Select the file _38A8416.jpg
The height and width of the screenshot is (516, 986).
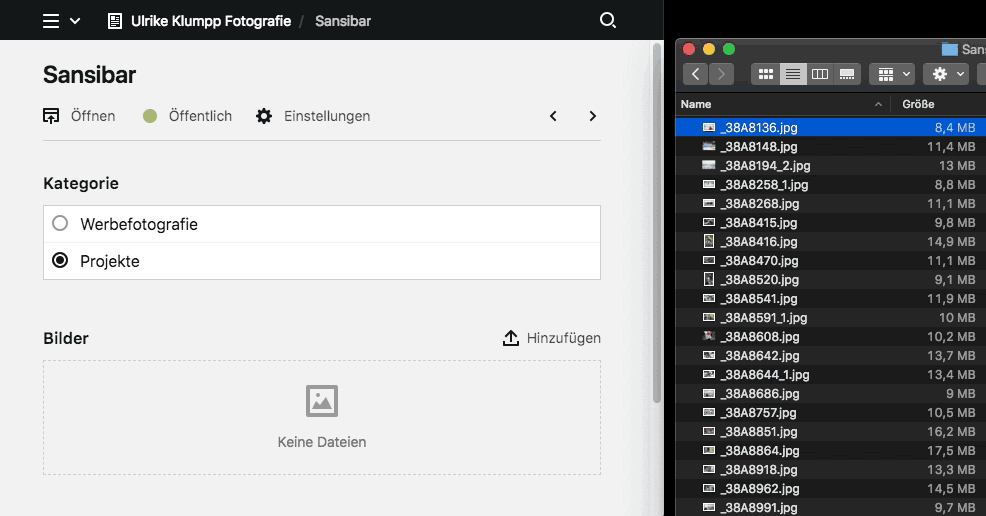click(x=758, y=242)
